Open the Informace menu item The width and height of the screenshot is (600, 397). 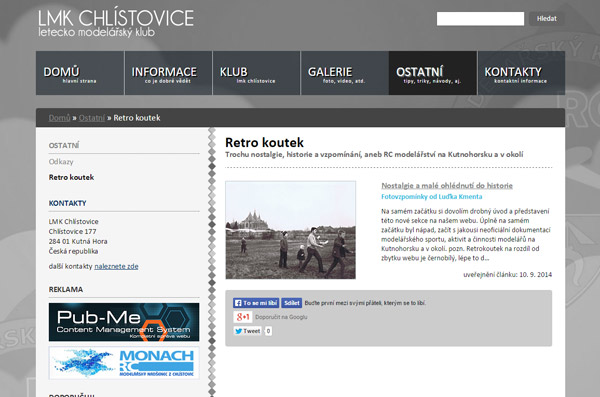(168, 73)
